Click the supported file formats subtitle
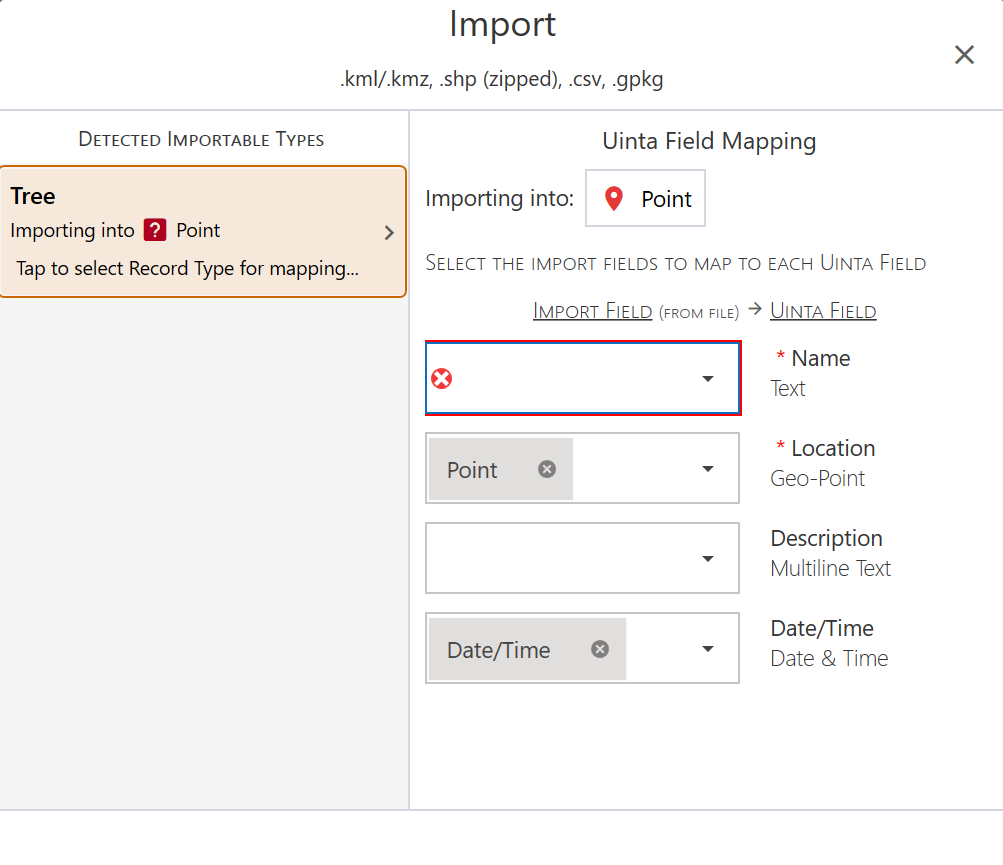 [502, 79]
